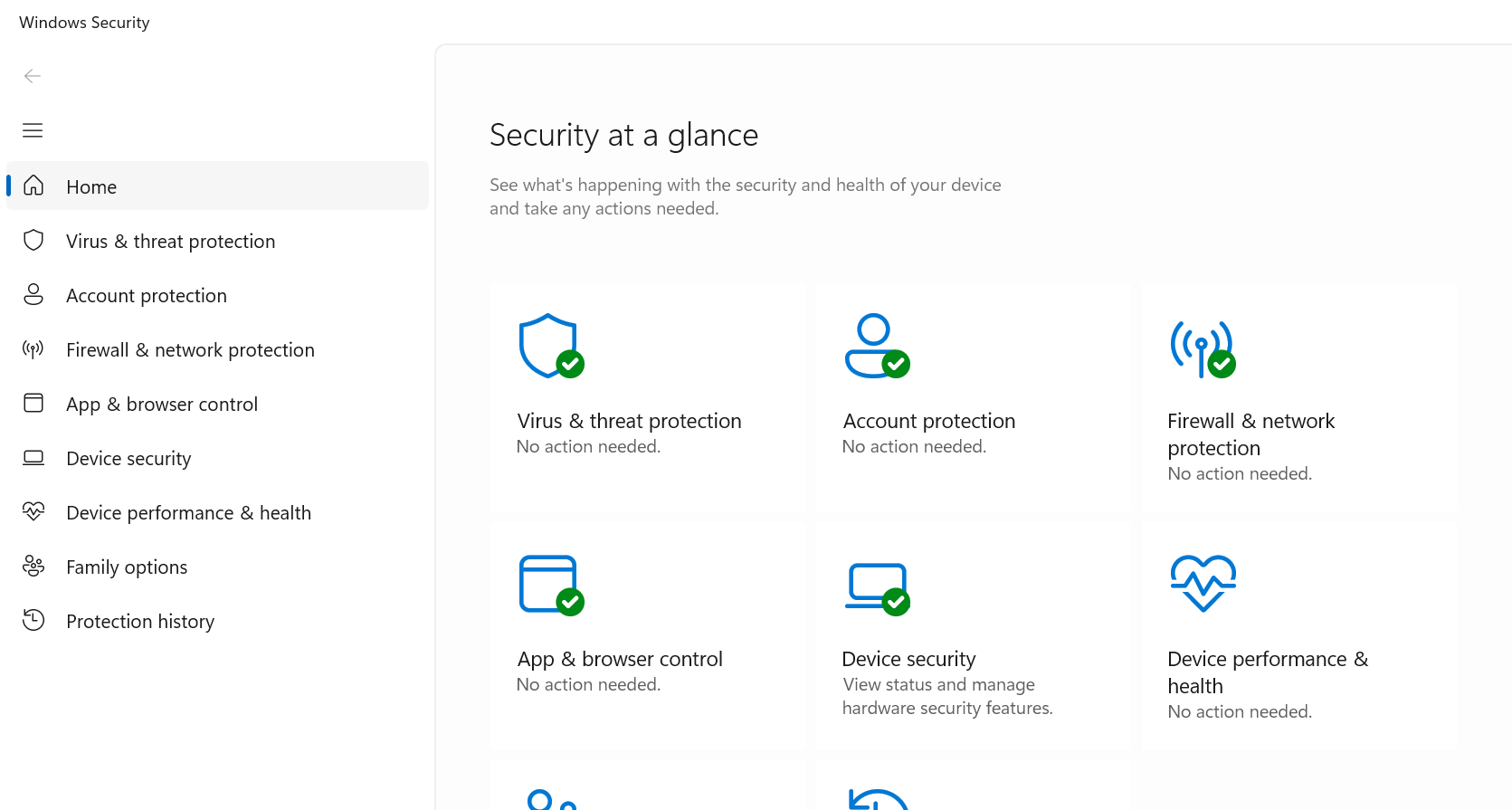Select Home in the sidebar
1512x810 pixels.
click(x=217, y=186)
